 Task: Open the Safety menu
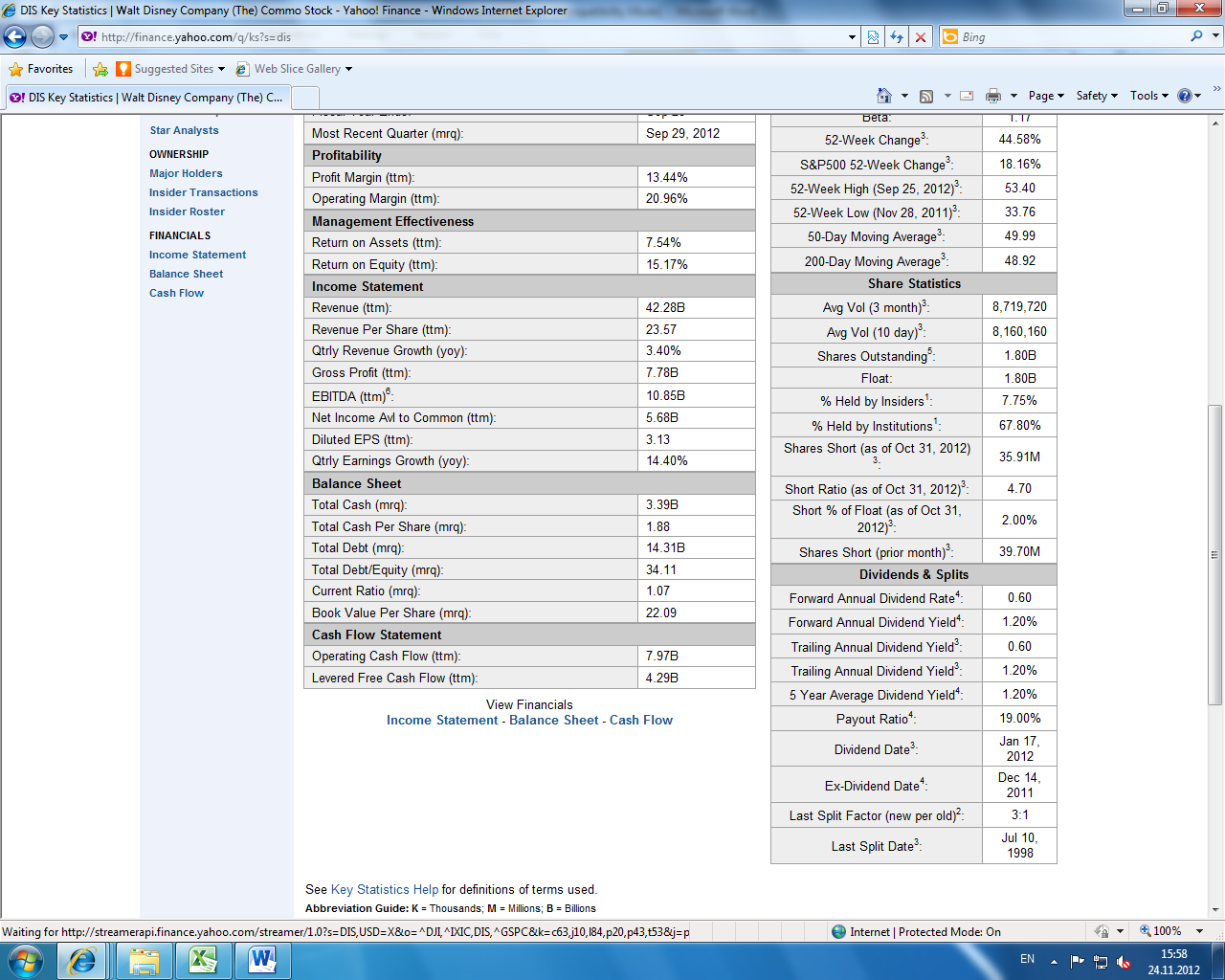click(1097, 96)
